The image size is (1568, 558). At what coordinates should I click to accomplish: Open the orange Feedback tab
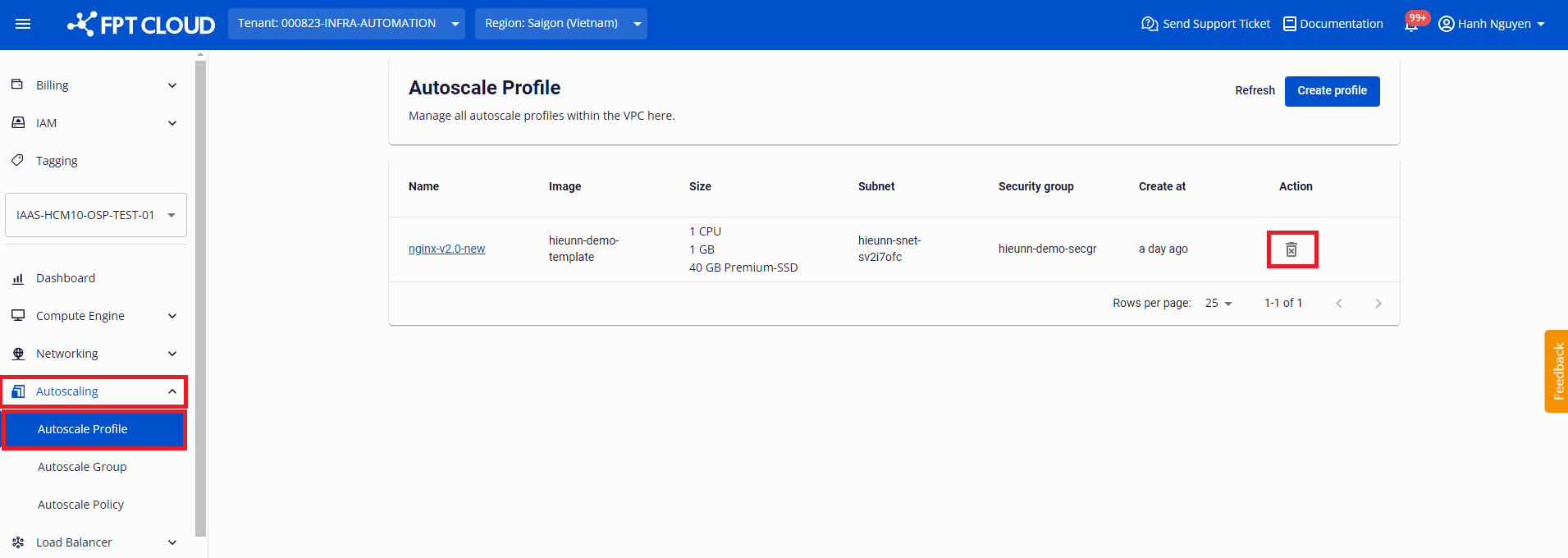1556,371
